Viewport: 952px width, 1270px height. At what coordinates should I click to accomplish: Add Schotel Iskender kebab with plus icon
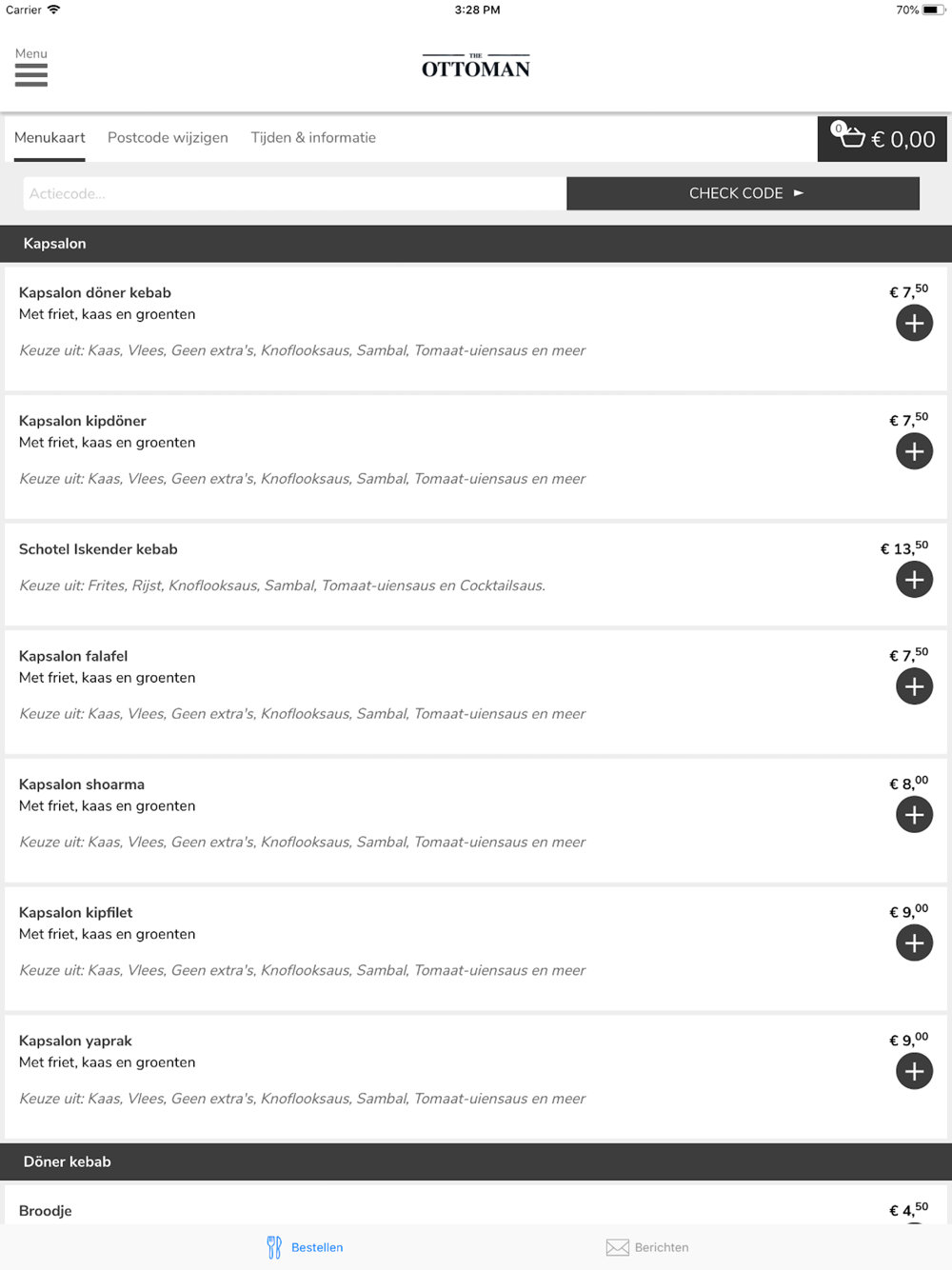[x=914, y=580]
